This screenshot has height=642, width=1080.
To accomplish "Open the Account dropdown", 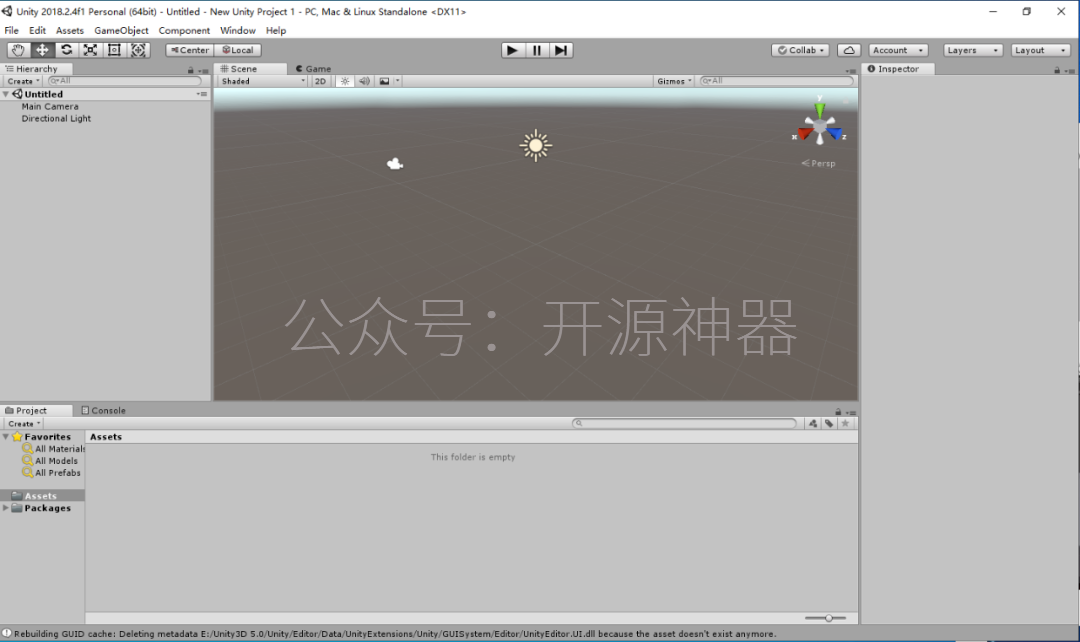I will pyautogui.click(x=898, y=50).
